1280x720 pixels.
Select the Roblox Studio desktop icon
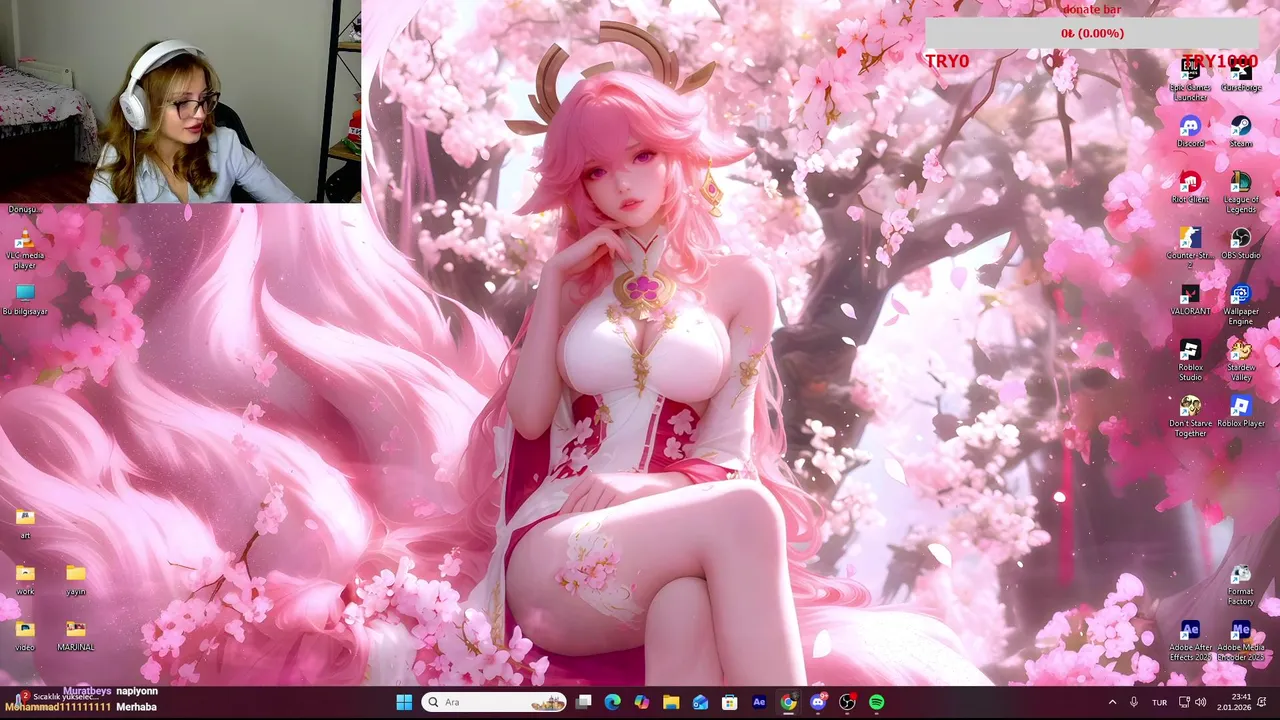coord(1190,360)
